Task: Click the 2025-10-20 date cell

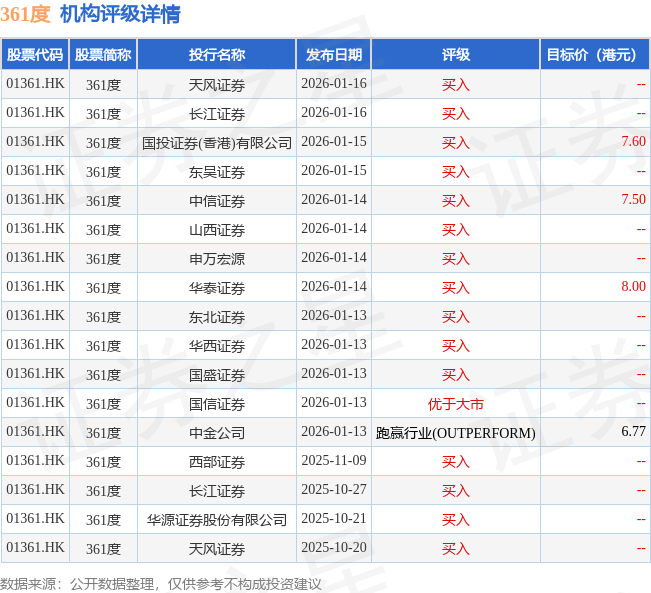Action: [334, 547]
